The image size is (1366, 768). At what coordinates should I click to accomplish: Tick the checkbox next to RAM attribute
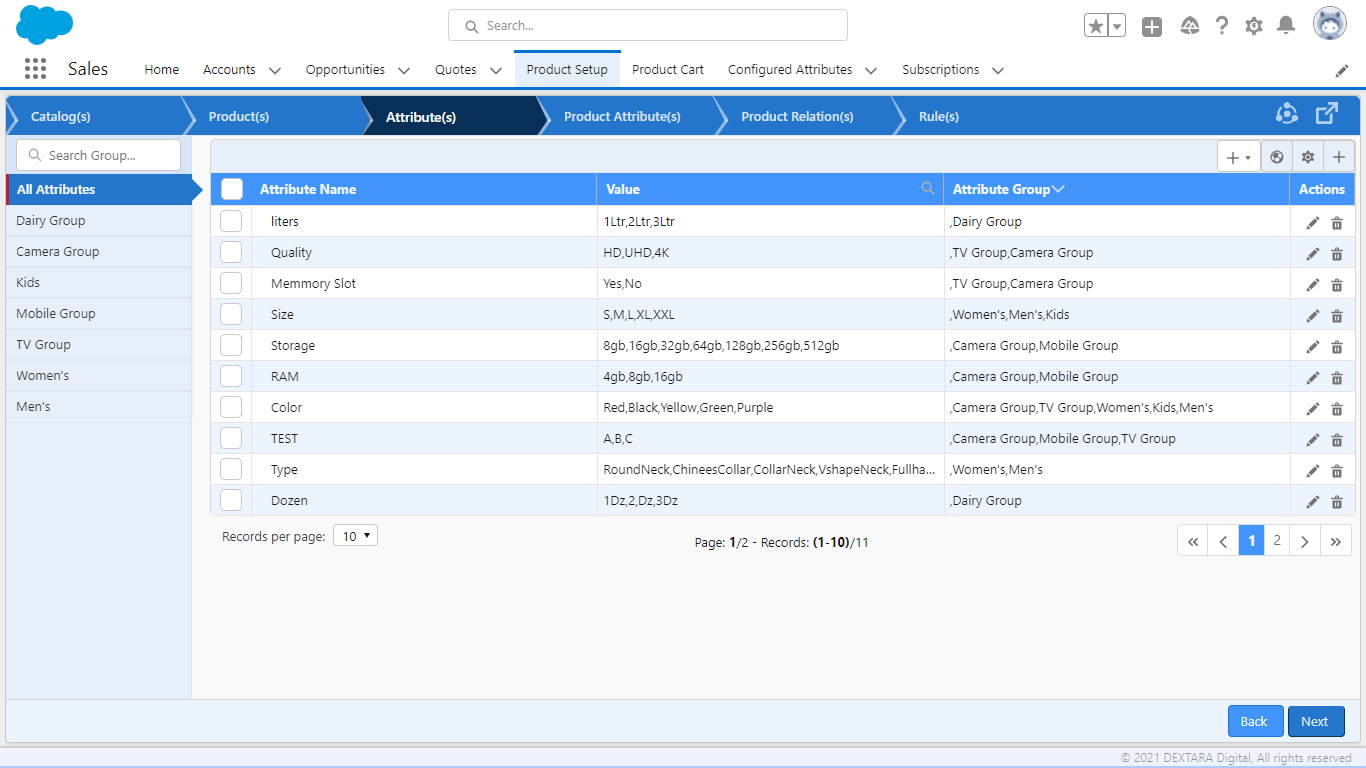click(231, 375)
